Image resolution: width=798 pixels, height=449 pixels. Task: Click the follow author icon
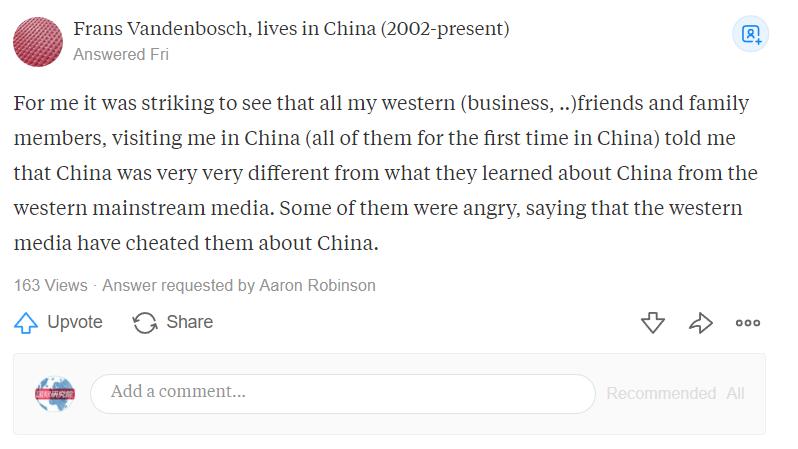[751, 35]
